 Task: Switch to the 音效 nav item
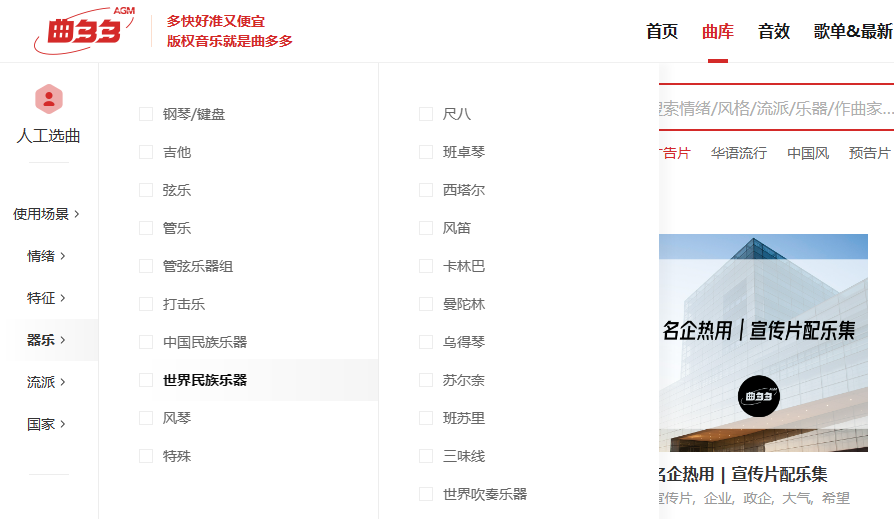774,31
